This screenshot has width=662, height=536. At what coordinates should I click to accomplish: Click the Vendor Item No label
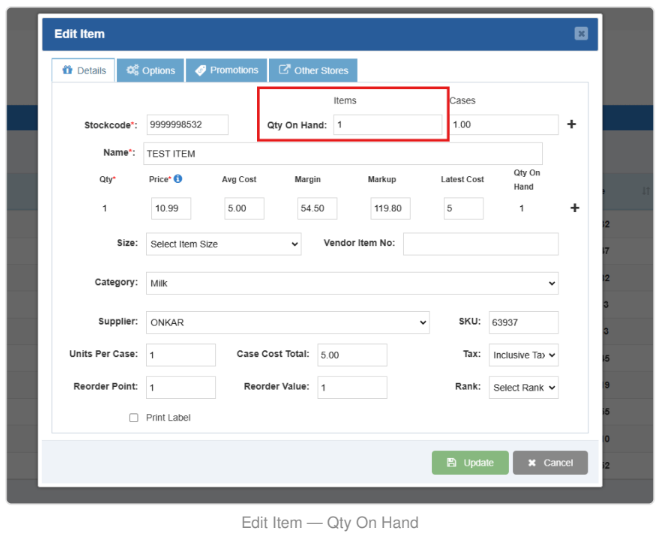359,243
